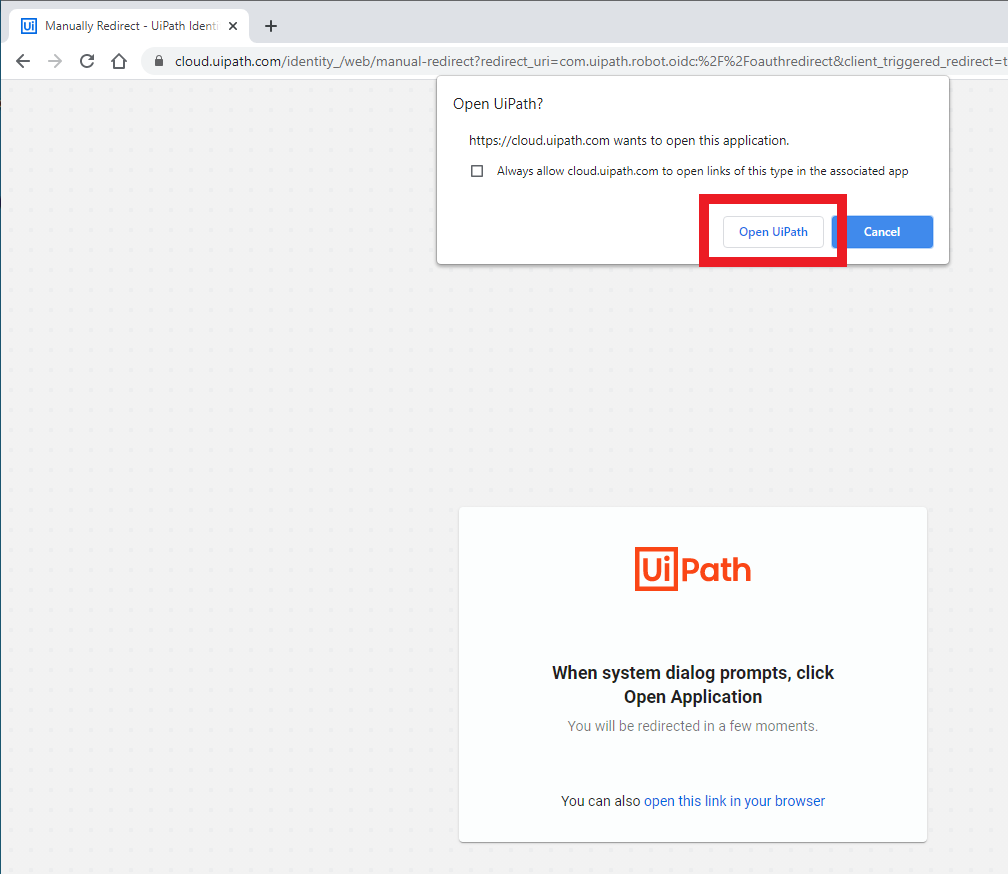Click the padlock site info icon
The width and height of the screenshot is (1008, 874).
pyautogui.click(x=159, y=61)
